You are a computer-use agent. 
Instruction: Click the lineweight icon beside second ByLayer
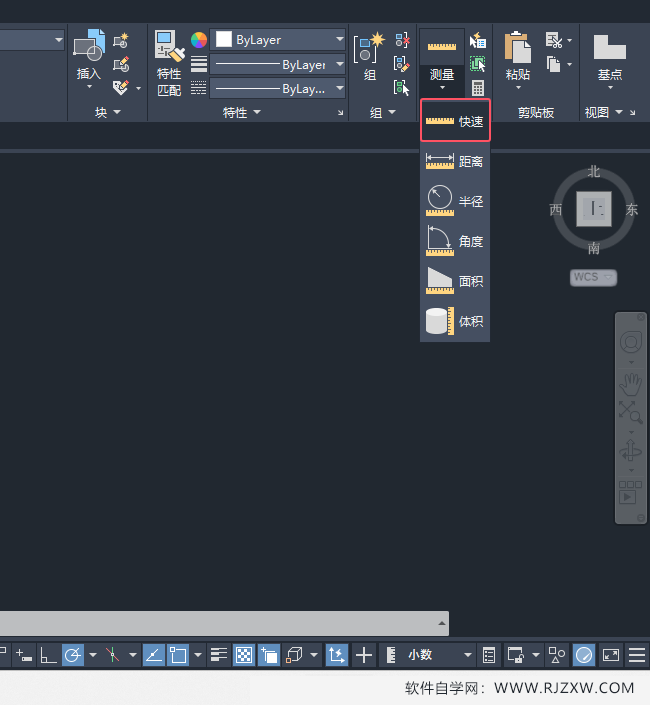click(x=199, y=64)
